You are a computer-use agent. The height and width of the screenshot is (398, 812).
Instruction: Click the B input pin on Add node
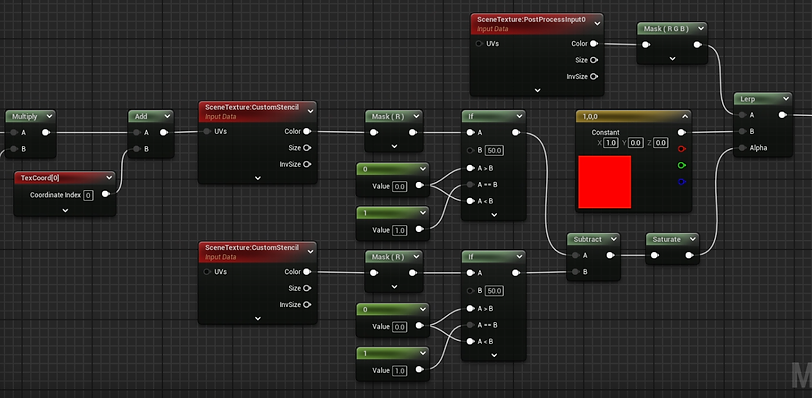coord(137,149)
